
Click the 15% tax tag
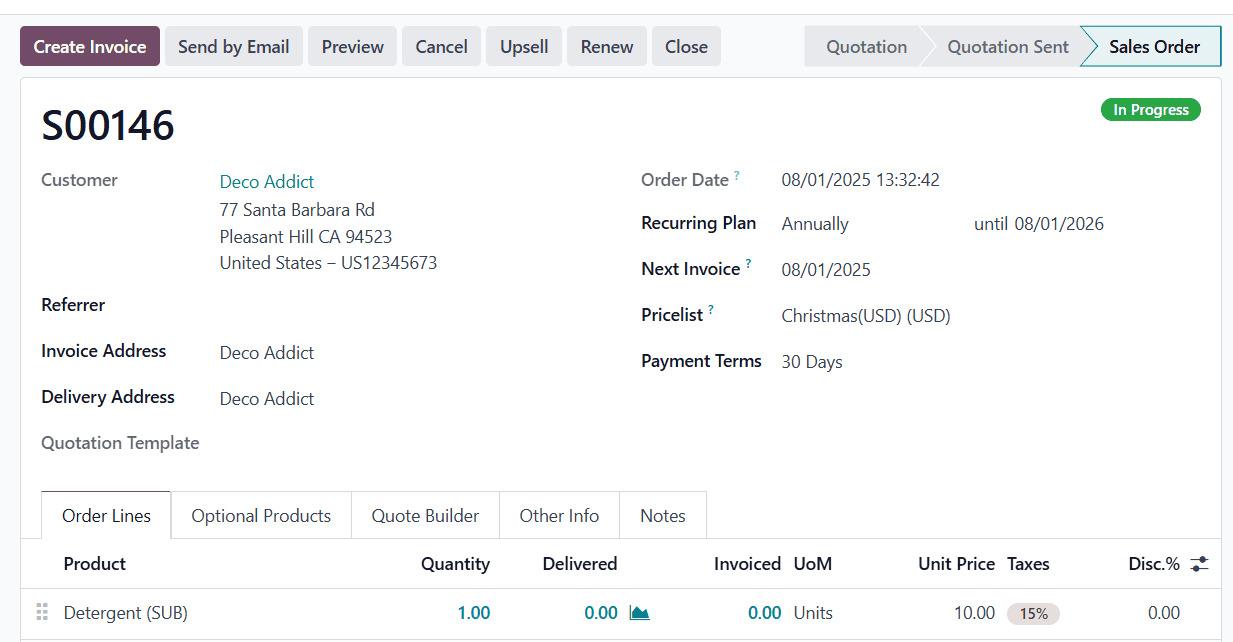(1033, 614)
